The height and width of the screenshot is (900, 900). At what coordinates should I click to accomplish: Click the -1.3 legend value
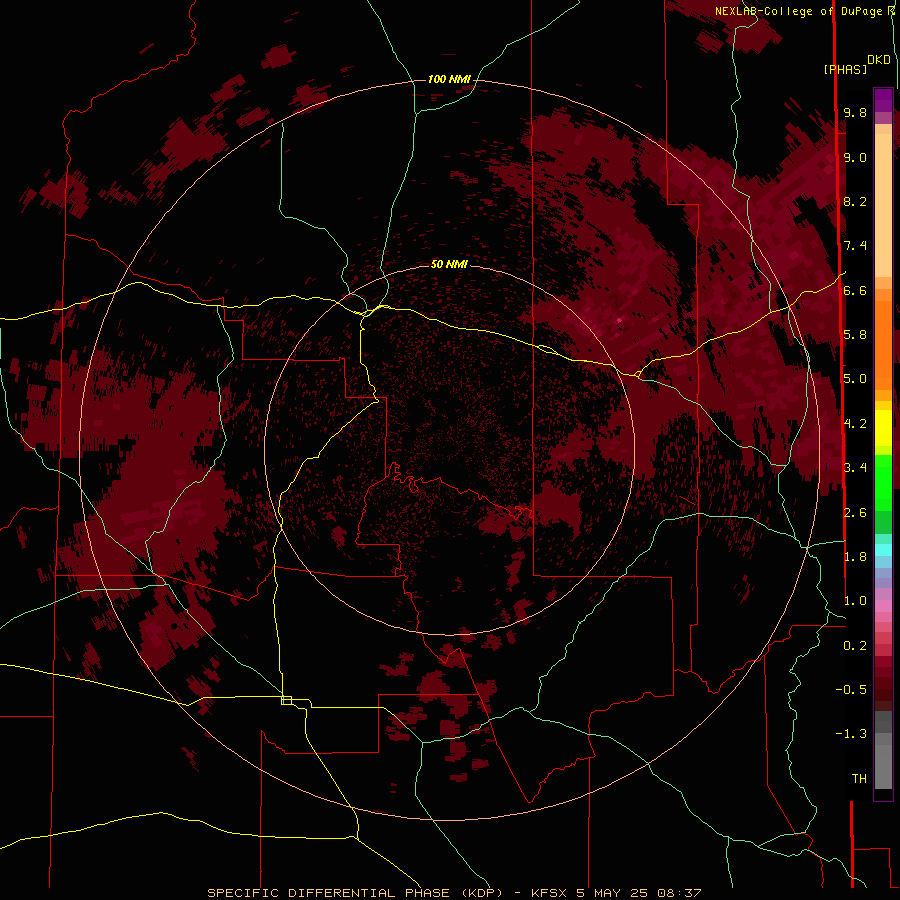click(x=851, y=734)
